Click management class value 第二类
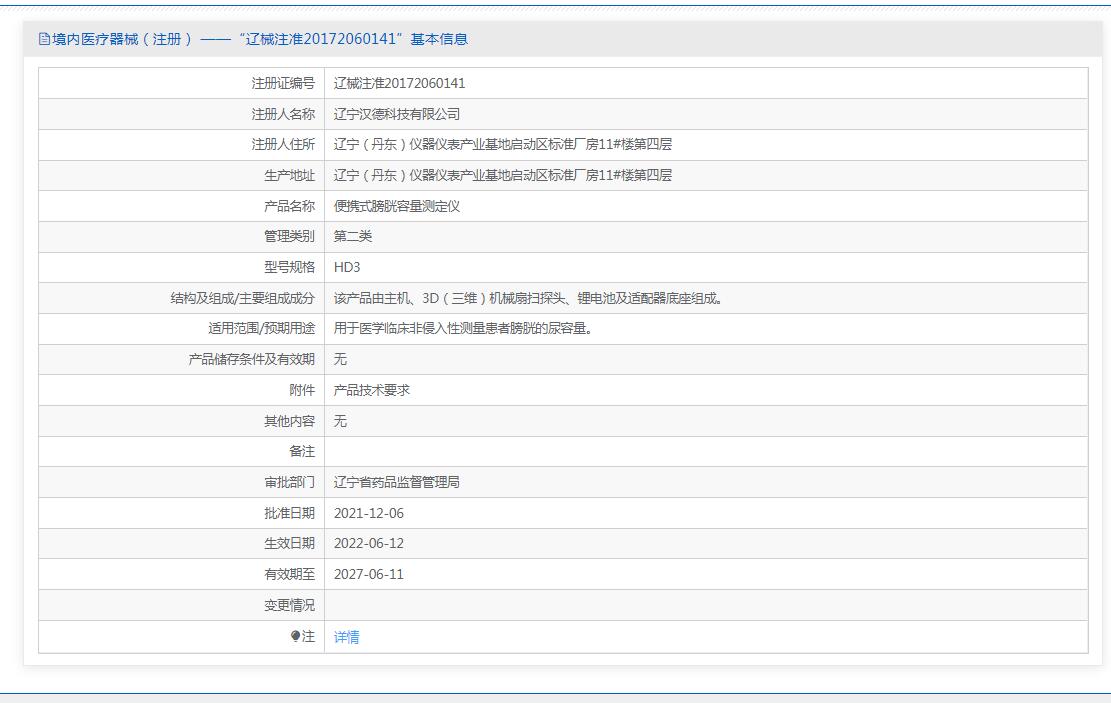 (353, 237)
